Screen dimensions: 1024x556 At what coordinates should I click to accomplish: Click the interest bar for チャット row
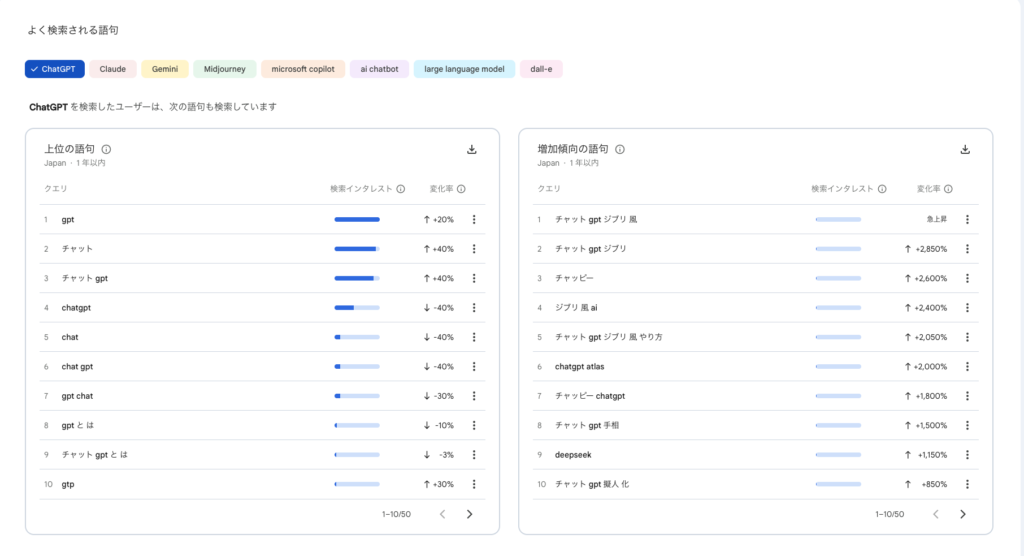pyautogui.click(x=356, y=249)
